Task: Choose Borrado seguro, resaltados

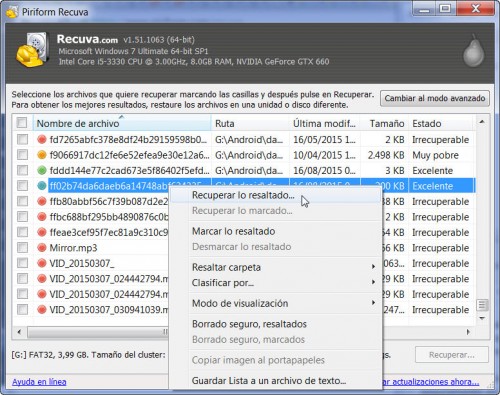Action: click(275, 324)
